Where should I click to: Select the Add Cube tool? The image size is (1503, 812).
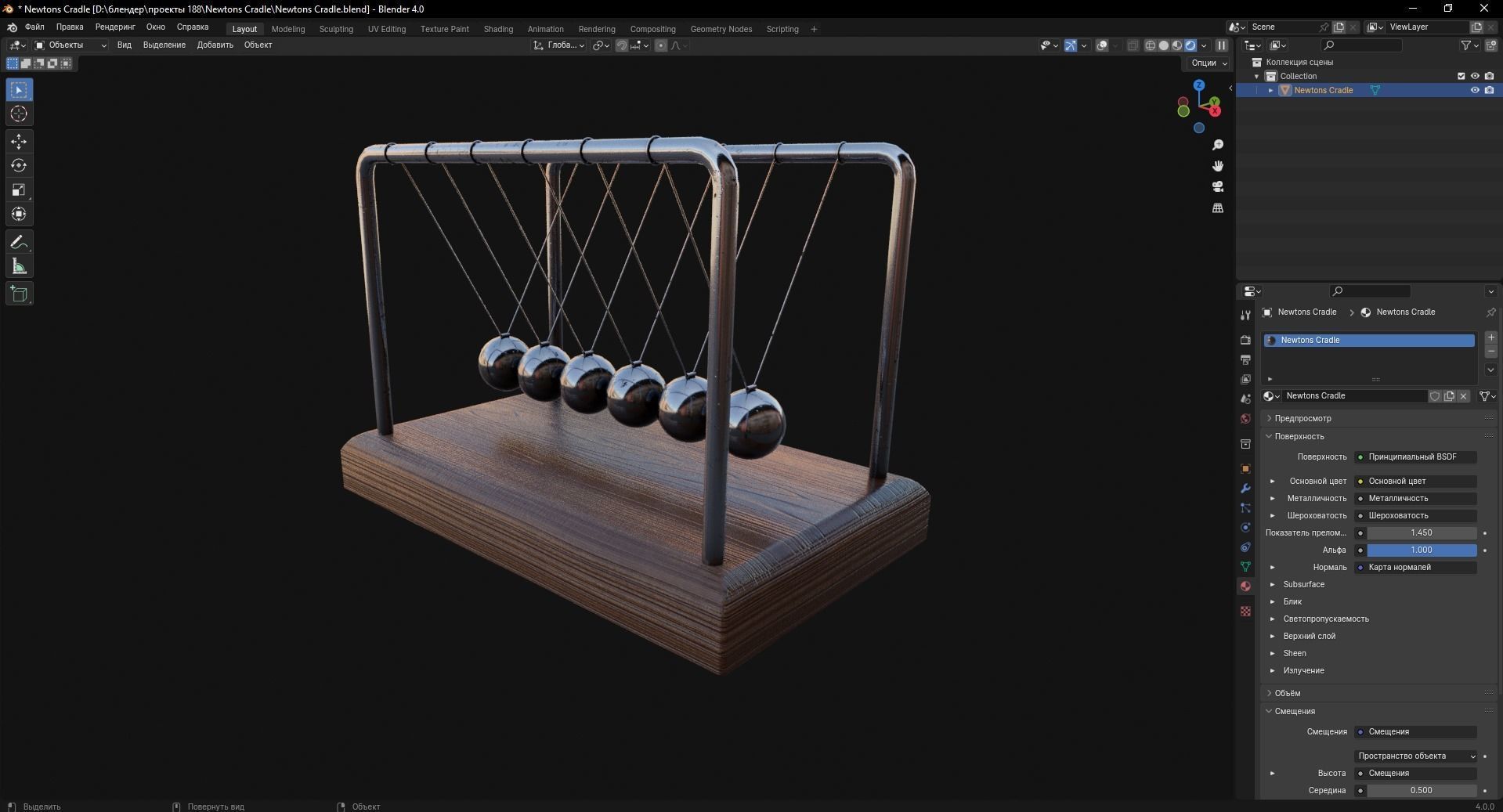click(x=19, y=294)
